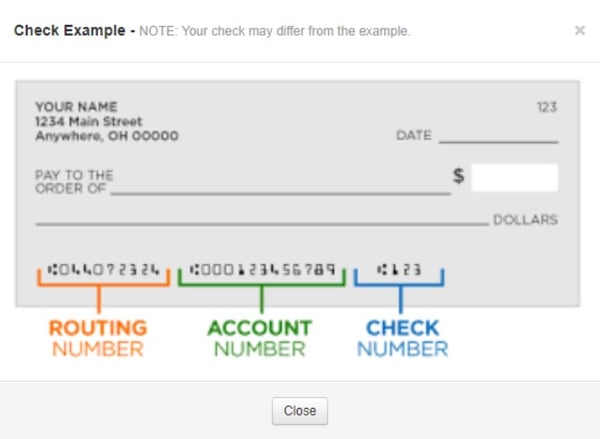Click the NOTE text about check differences
600x439 pixels.
[275, 31]
